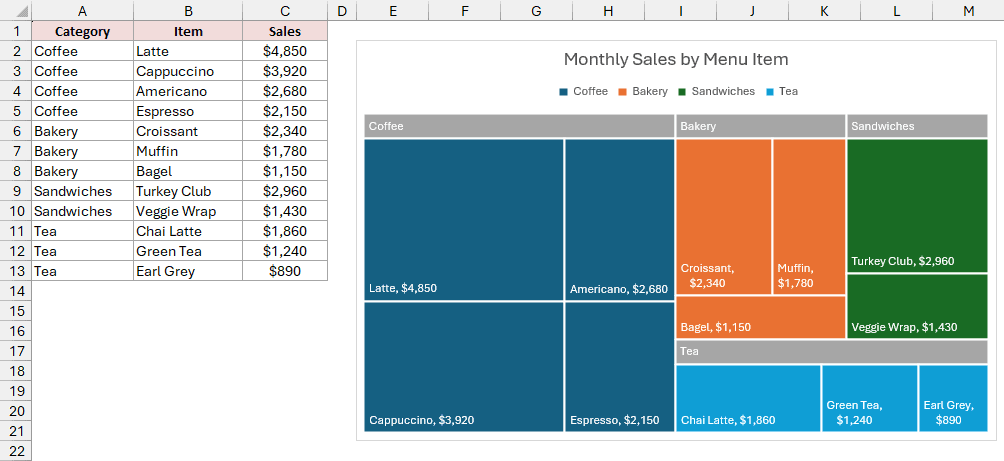The image size is (1004, 461).
Task: Select column A header
Action: pos(83,10)
